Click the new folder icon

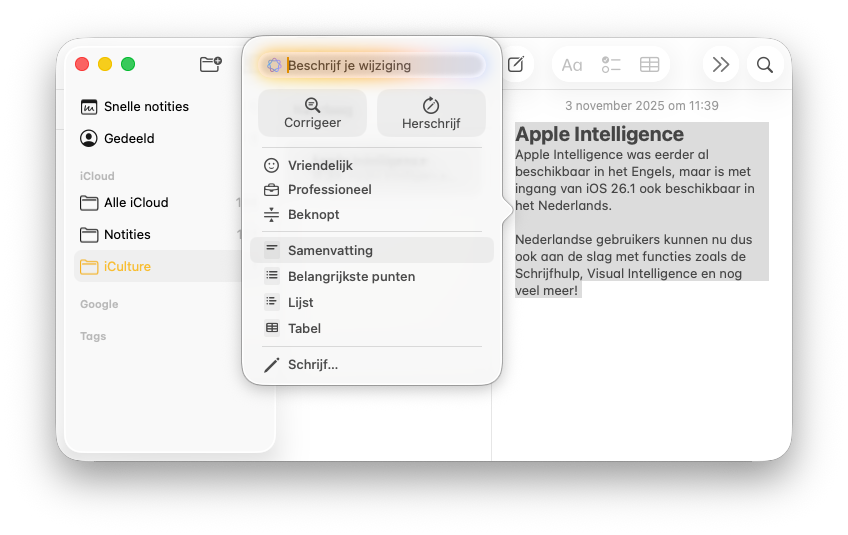pos(210,65)
